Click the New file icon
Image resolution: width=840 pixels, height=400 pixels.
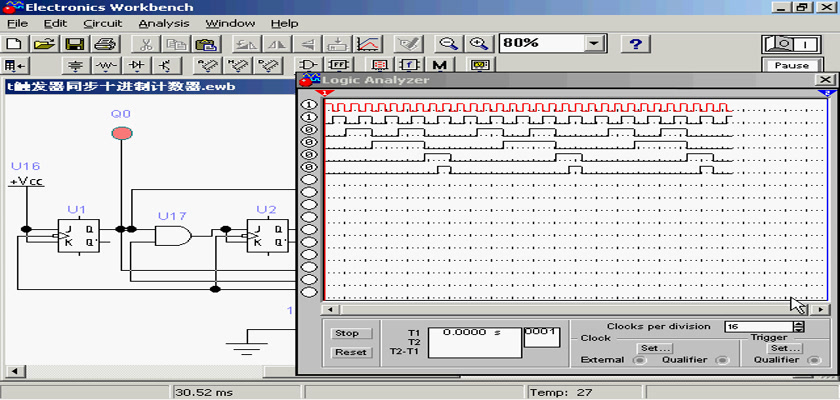pos(14,44)
